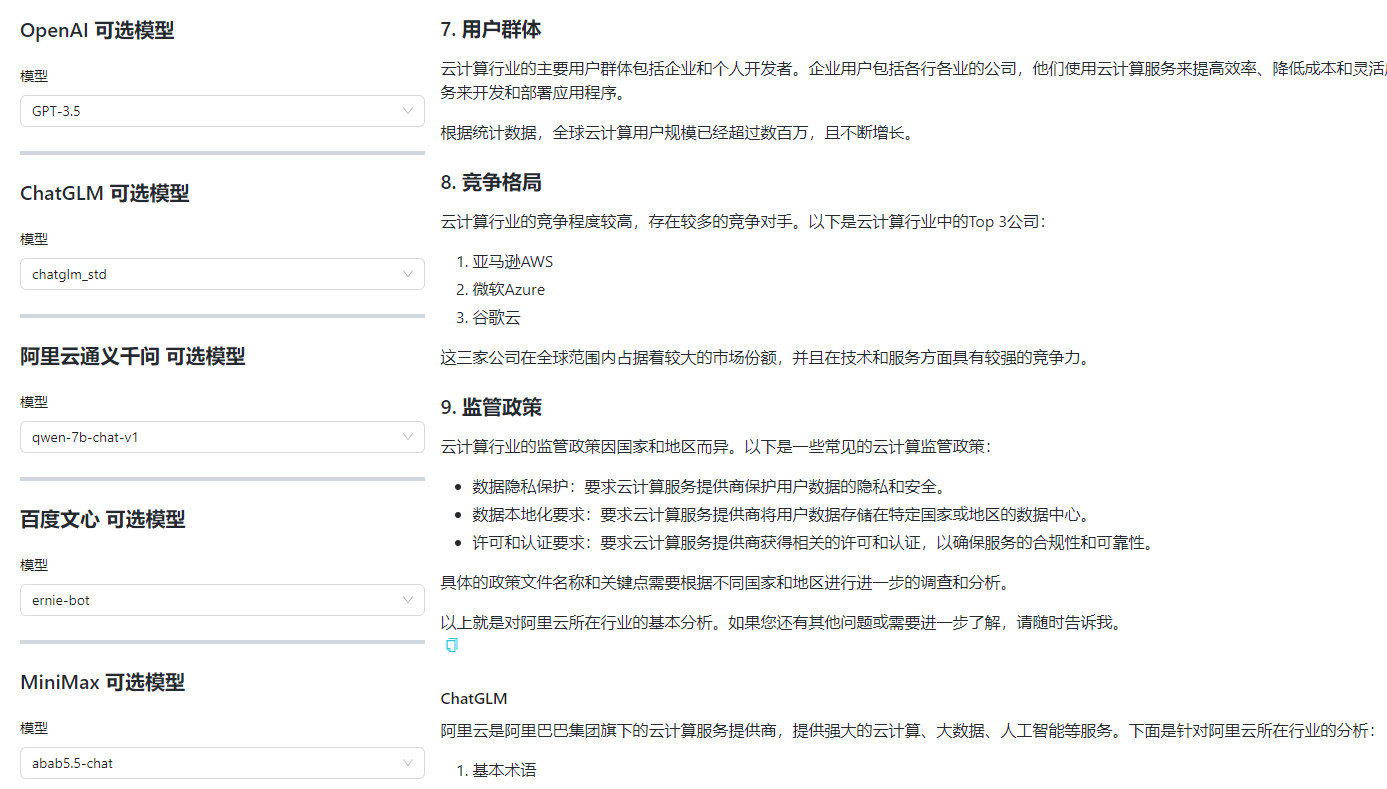This screenshot has height=789, width=1387.
Task: Click the '模型' label above ernie-bot
Action: click(34, 565)
